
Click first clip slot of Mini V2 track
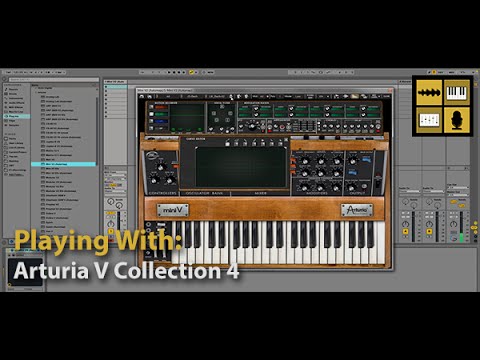click(116, 87)
